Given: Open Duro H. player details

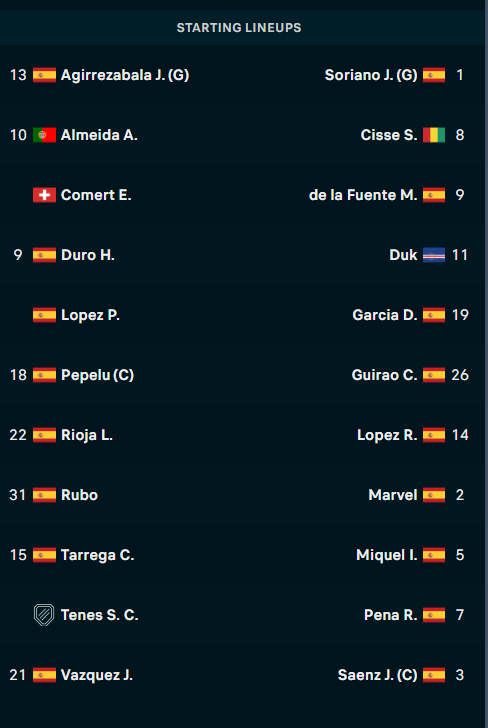Looking at the screenshot, I should point(88,255).
